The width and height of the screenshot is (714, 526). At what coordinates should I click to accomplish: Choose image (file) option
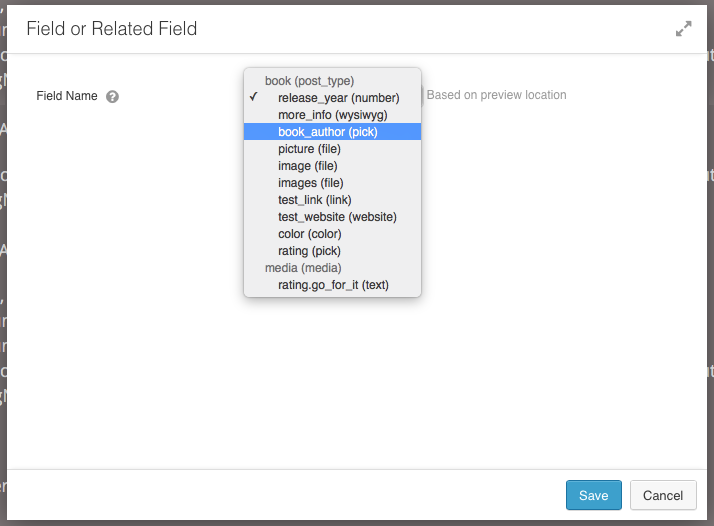332,166
